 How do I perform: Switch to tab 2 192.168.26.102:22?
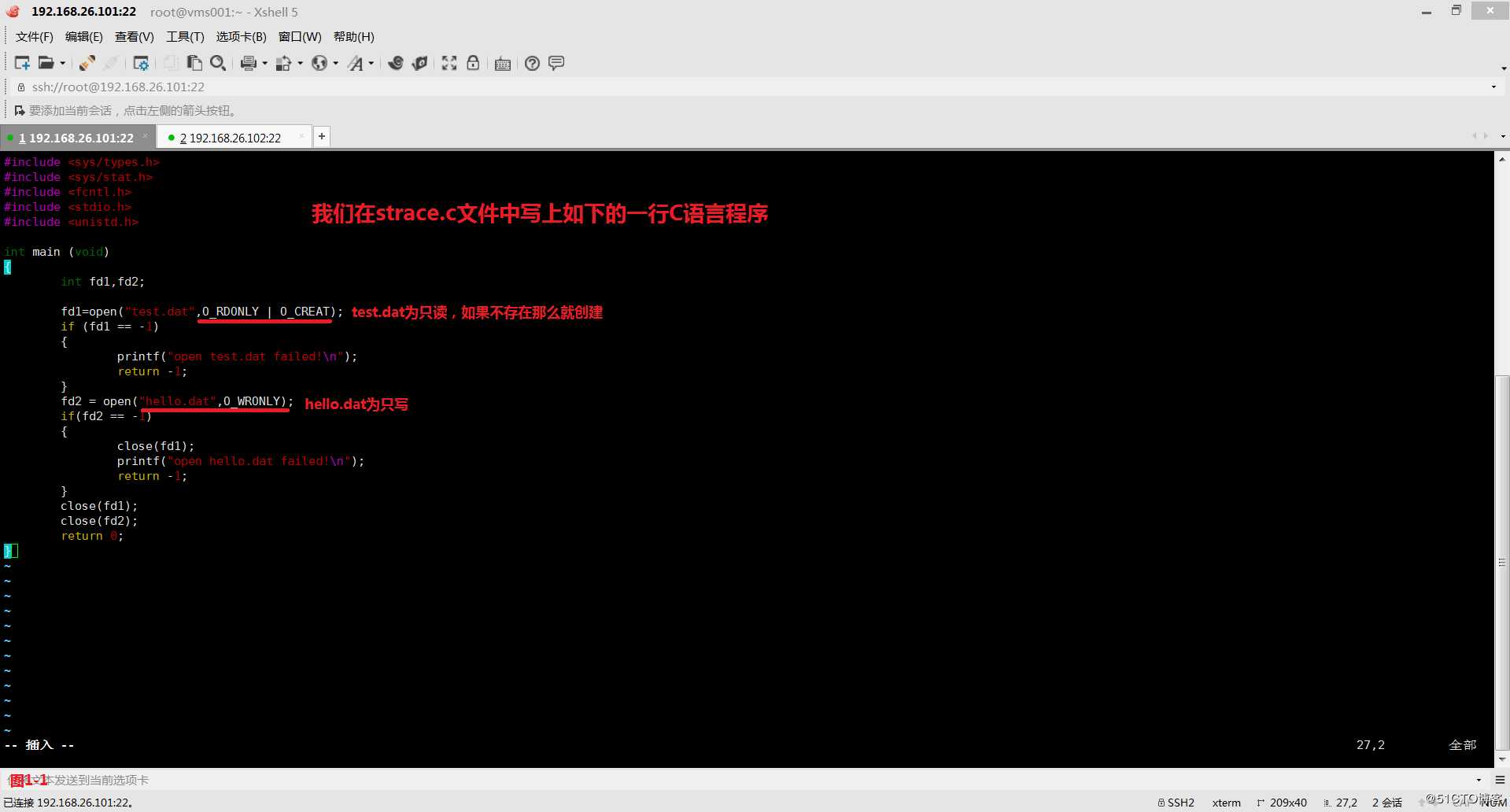point(231,138)
